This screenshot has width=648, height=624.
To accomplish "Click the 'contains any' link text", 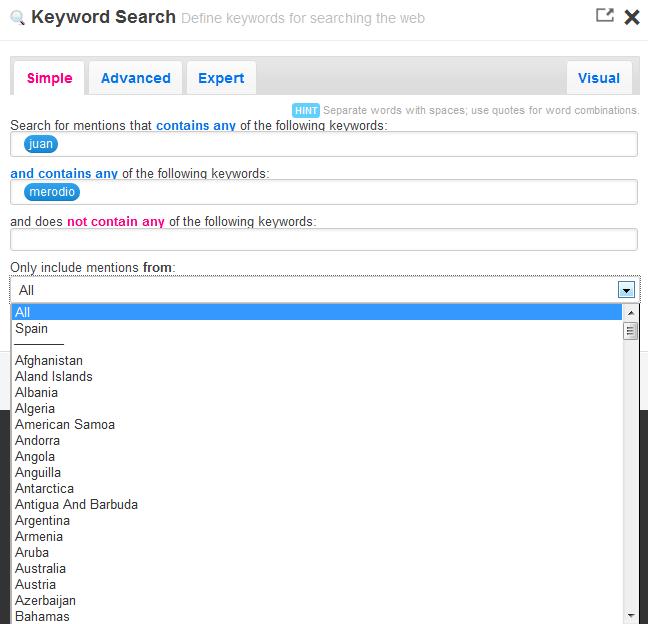I will (x=196, y=126).
